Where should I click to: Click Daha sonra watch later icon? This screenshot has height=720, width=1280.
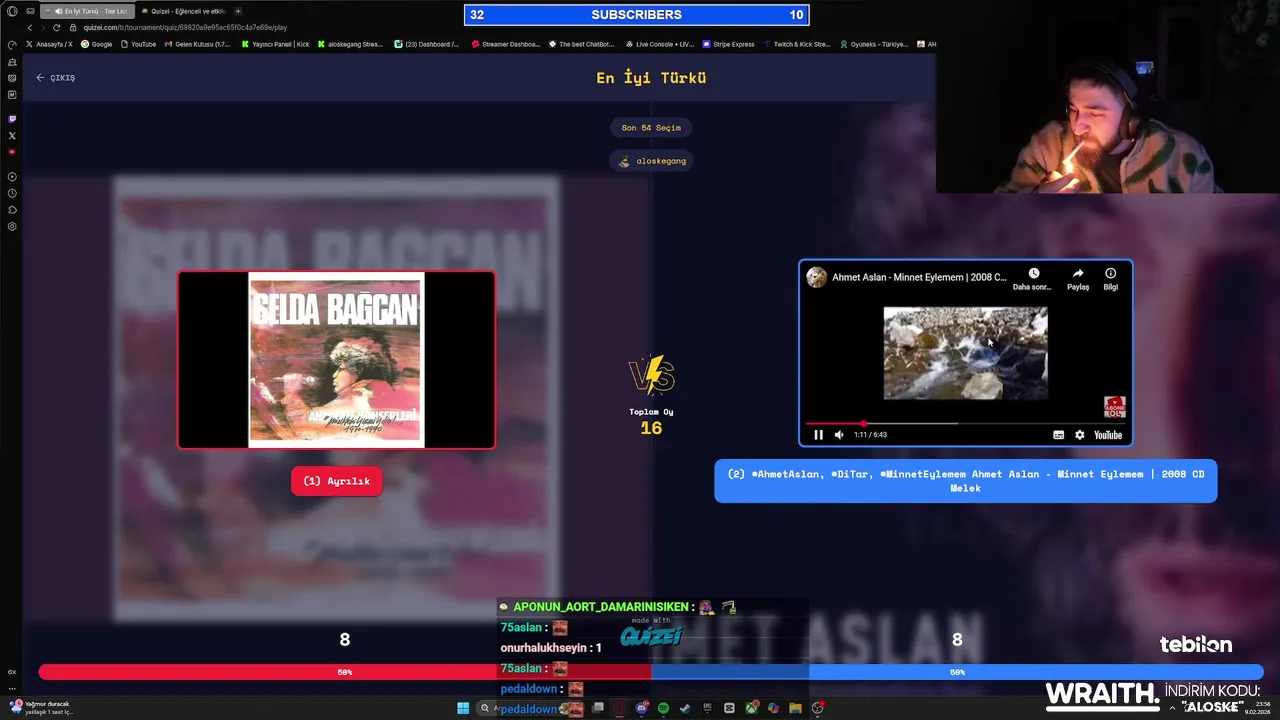click(x=1033, y=279)
